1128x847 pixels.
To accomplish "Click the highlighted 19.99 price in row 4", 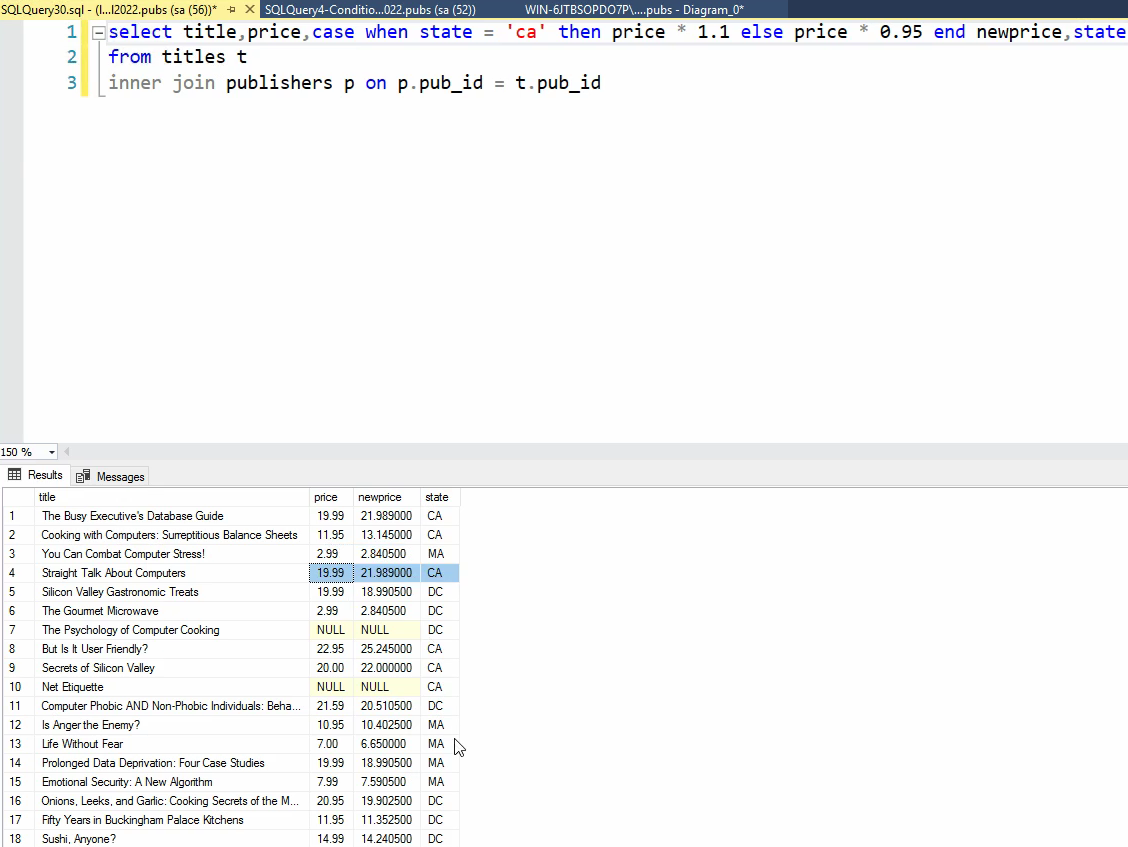I will click(x=331, y=573).
